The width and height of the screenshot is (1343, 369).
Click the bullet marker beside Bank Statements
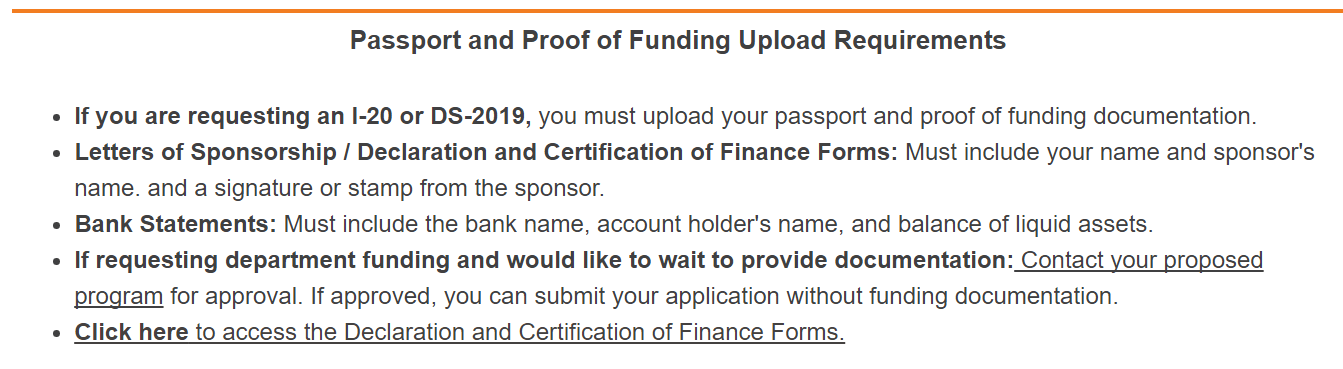(56, 226)
